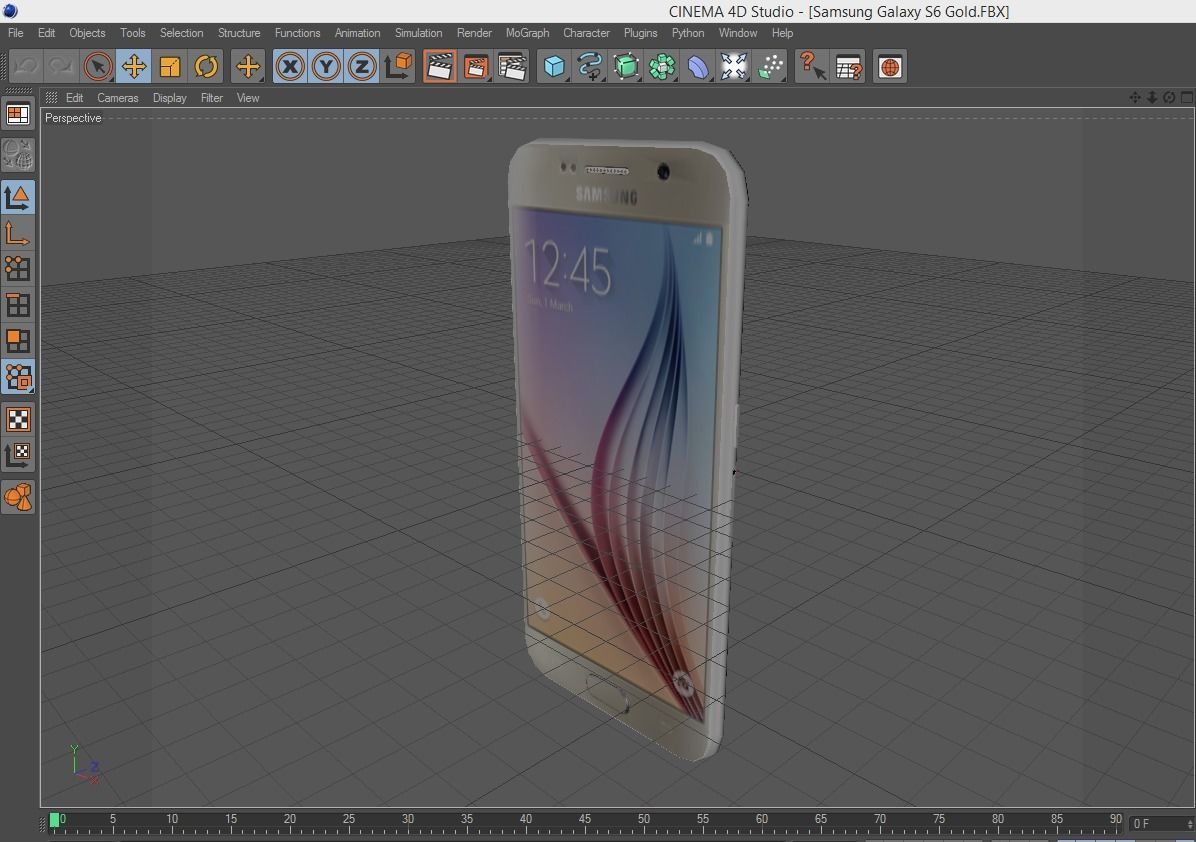The width and height of the screenshot is (1196, 842).
Task: Open the Objects menu
Action: tap(87, 33)
